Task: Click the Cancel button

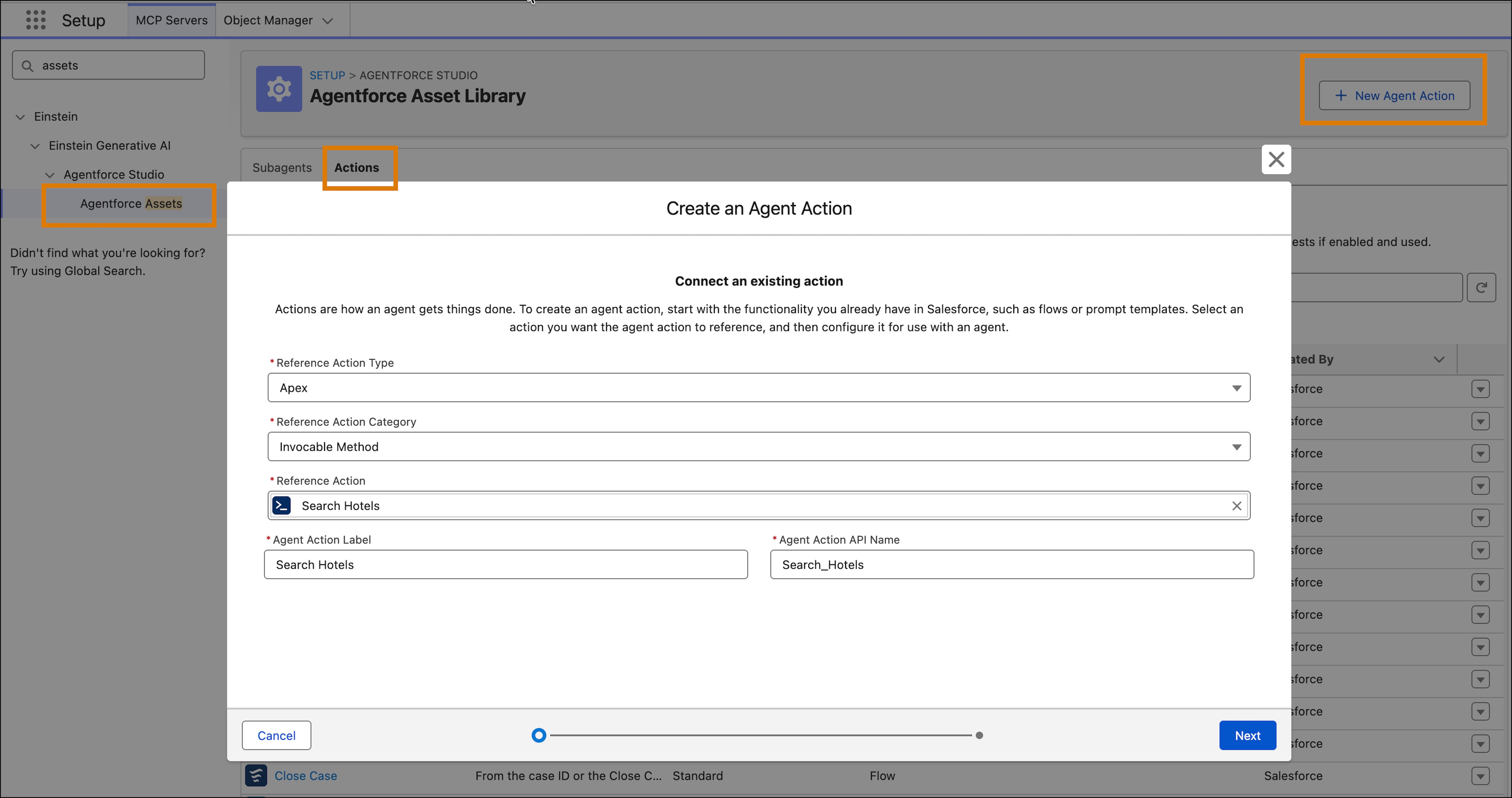Action: coord(276,735)
